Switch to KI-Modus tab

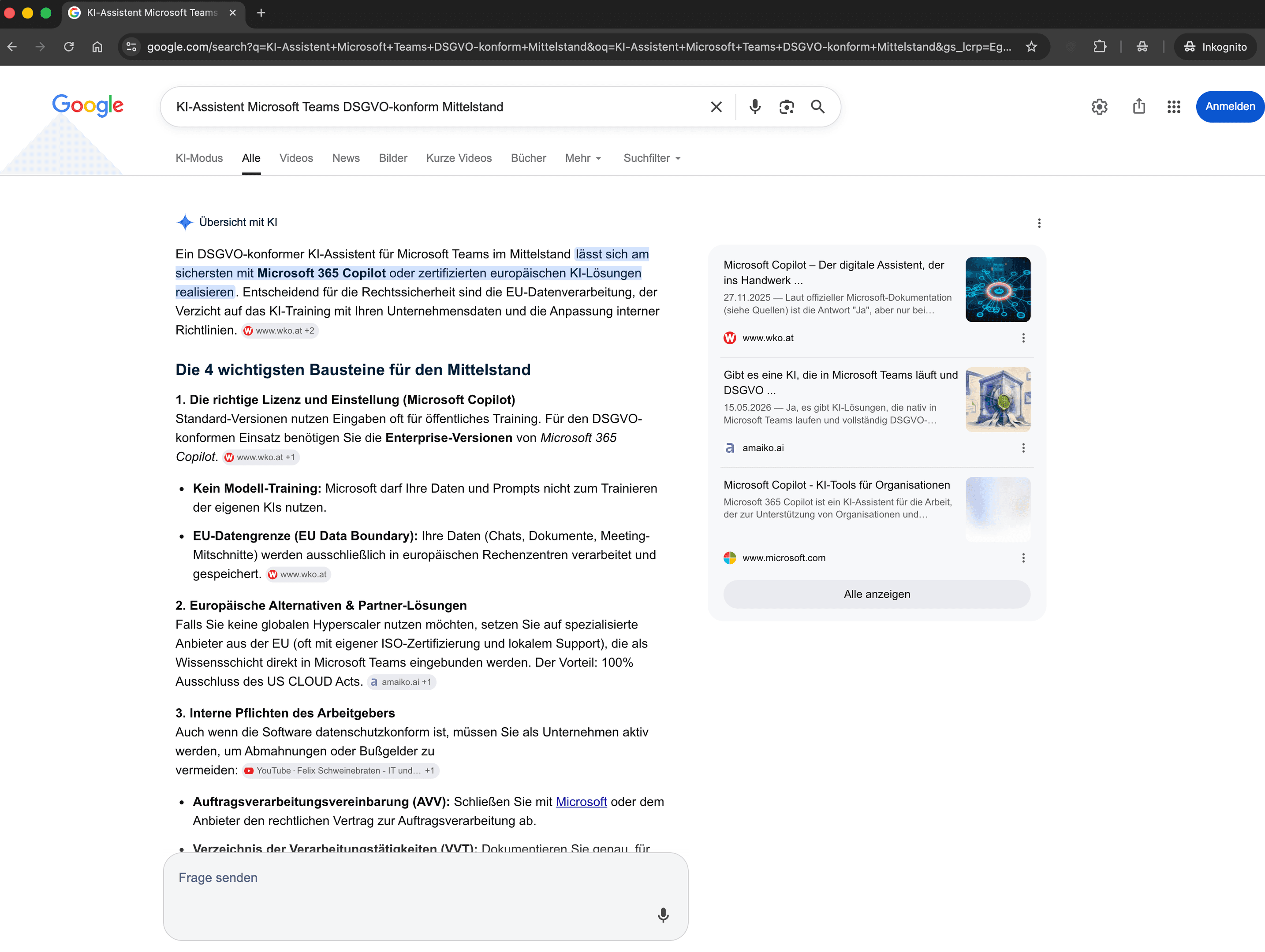click(x=199, y=158)
